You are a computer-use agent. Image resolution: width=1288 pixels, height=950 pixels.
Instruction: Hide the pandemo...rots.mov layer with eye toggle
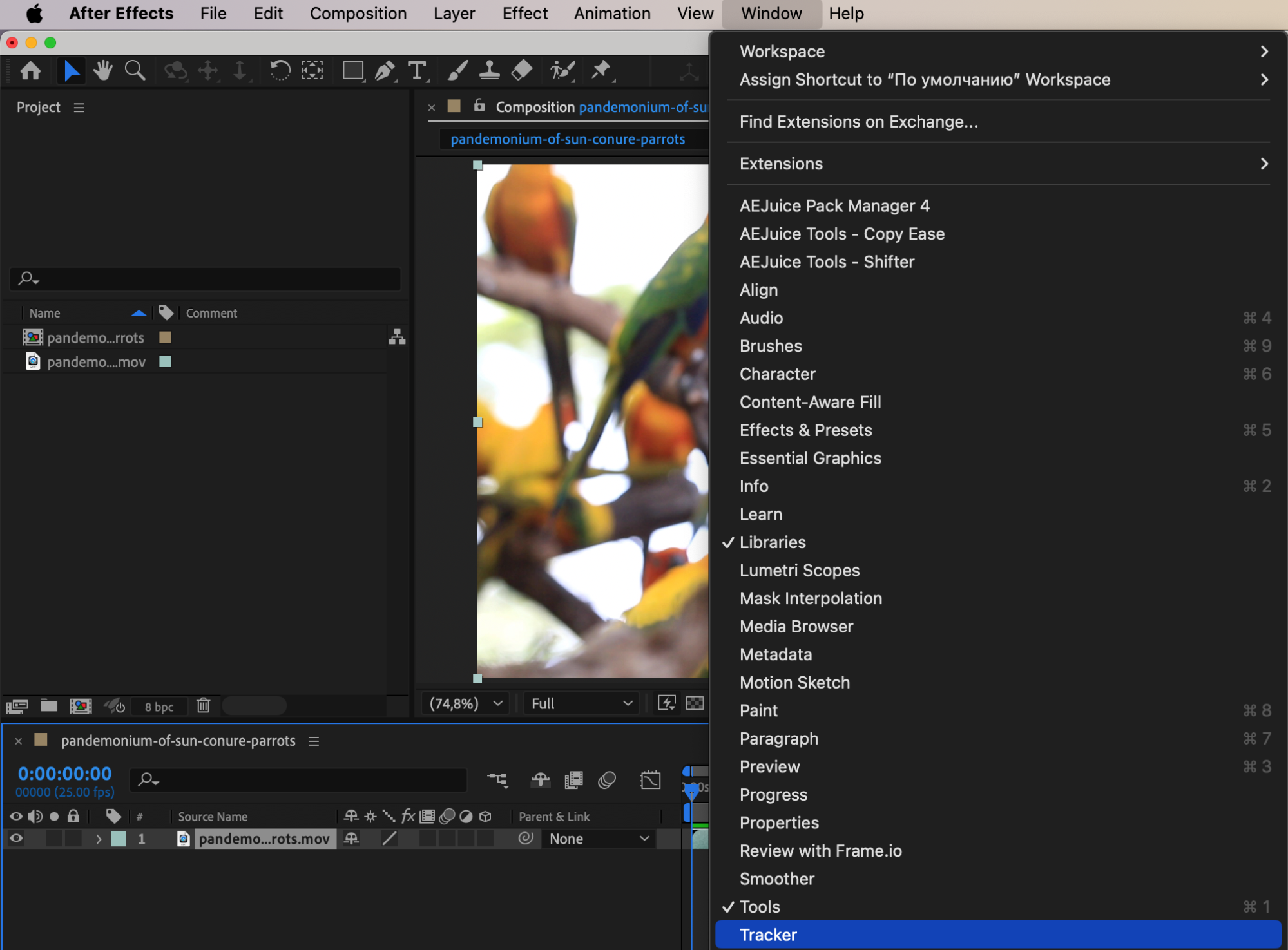(x=16, y=839)
